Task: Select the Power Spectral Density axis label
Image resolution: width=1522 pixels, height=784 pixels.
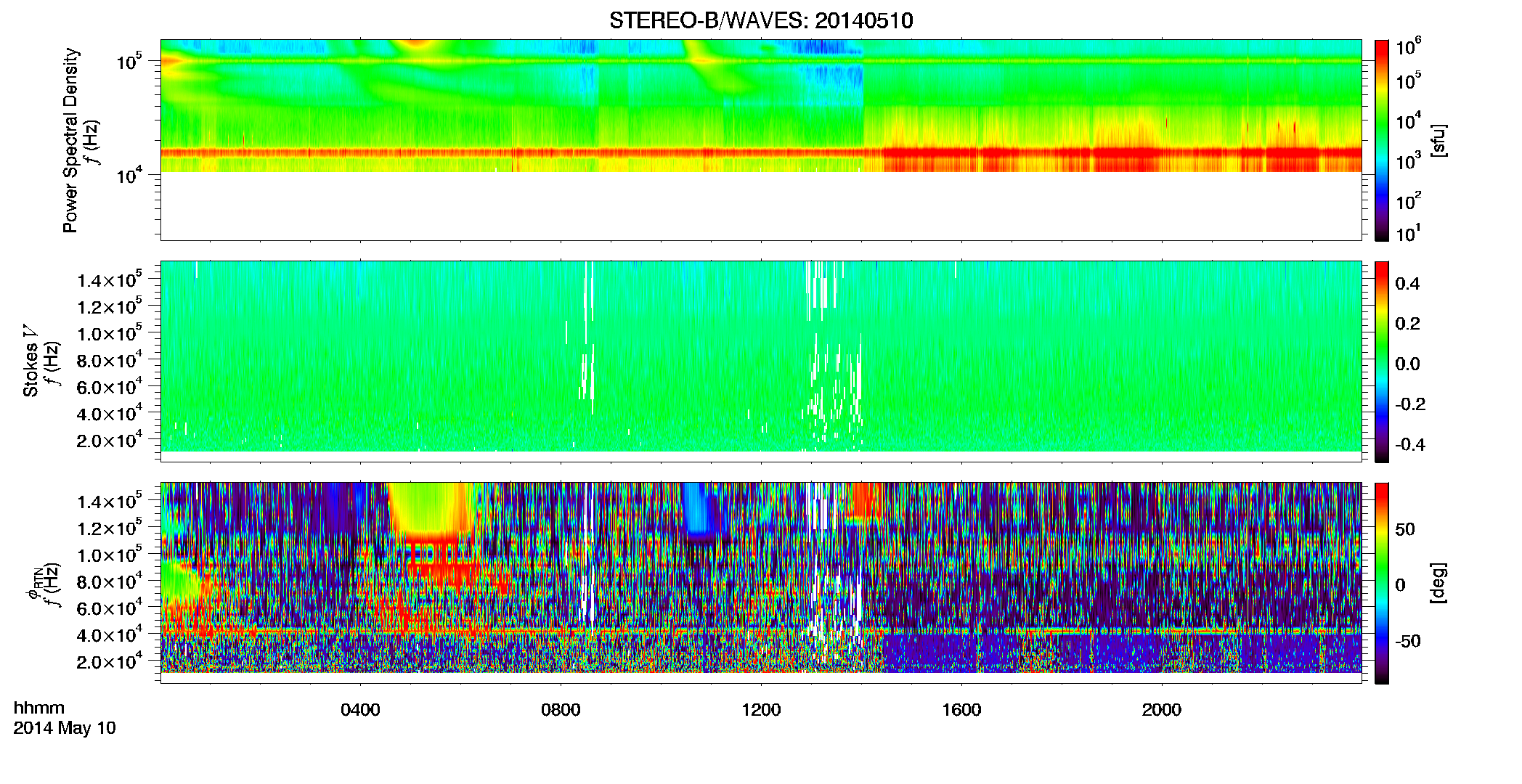Action: point(70,140)
